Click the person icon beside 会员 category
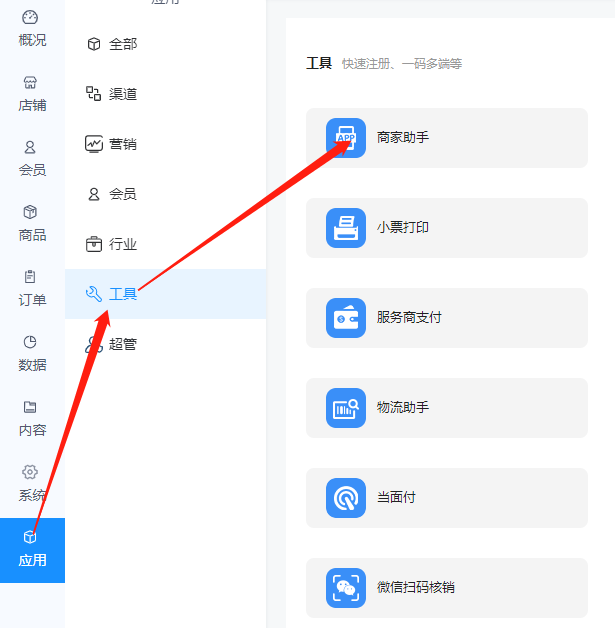 pyautogui.click(x=94, y=194)
